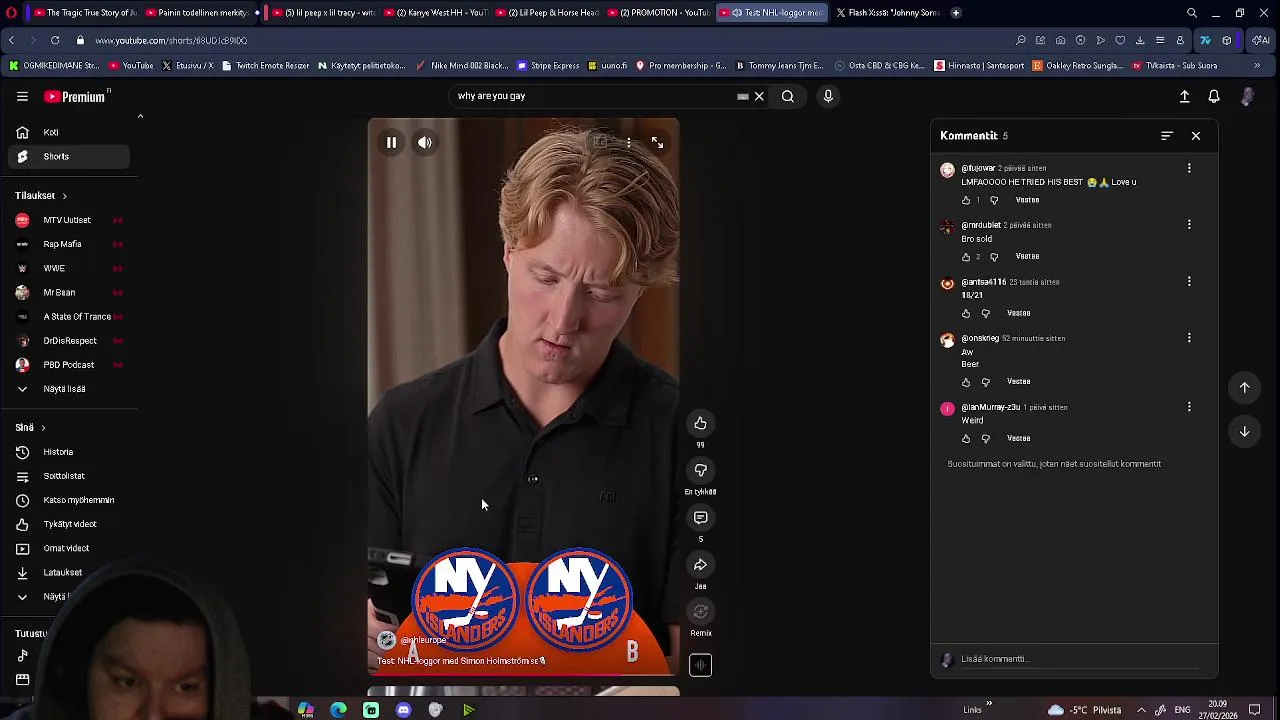The width and height of the screenshot is (1280, 720).
Task: Open Koti in sidebar
Action: (x=68, y=133)
